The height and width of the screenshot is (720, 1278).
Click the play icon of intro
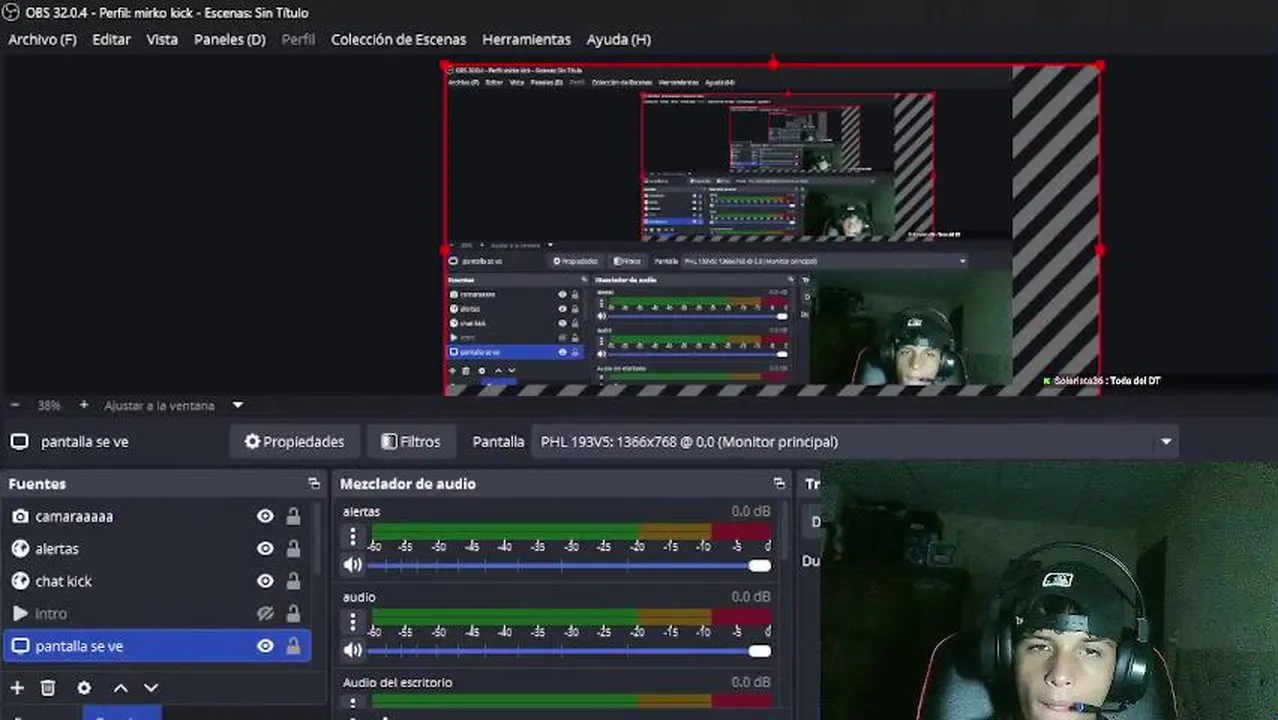point(20,613)
